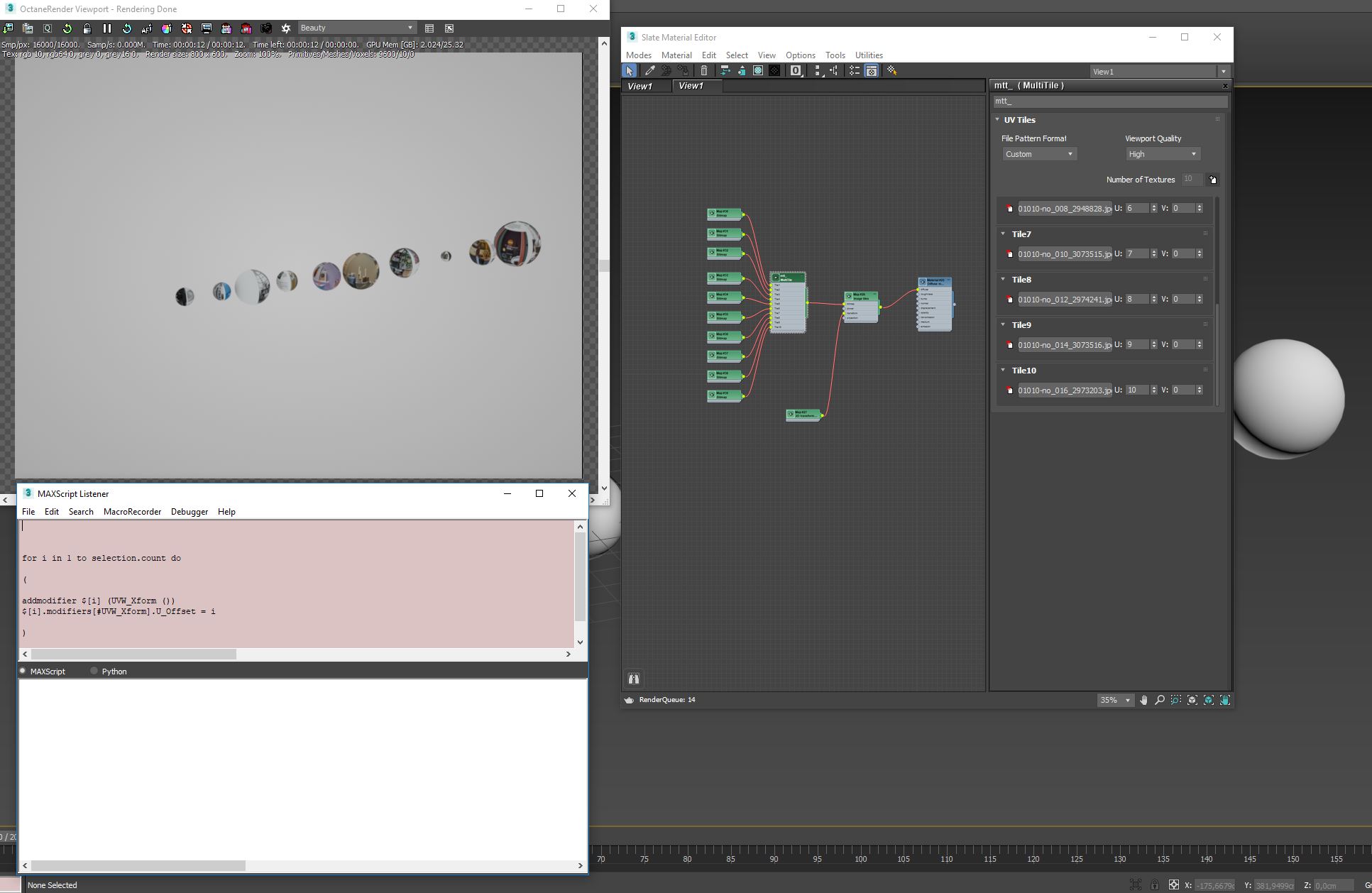Click the binoculars search icon in the node view

click(x=633, y=679)
